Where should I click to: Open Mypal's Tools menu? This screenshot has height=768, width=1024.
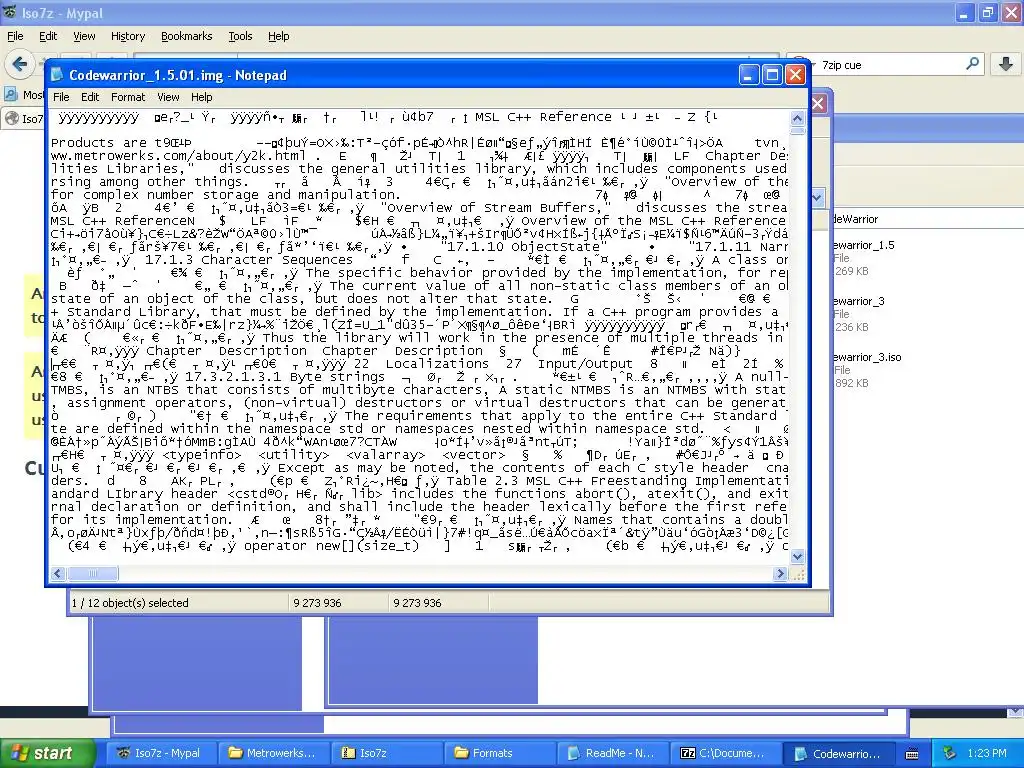click(x=240, y=36)
